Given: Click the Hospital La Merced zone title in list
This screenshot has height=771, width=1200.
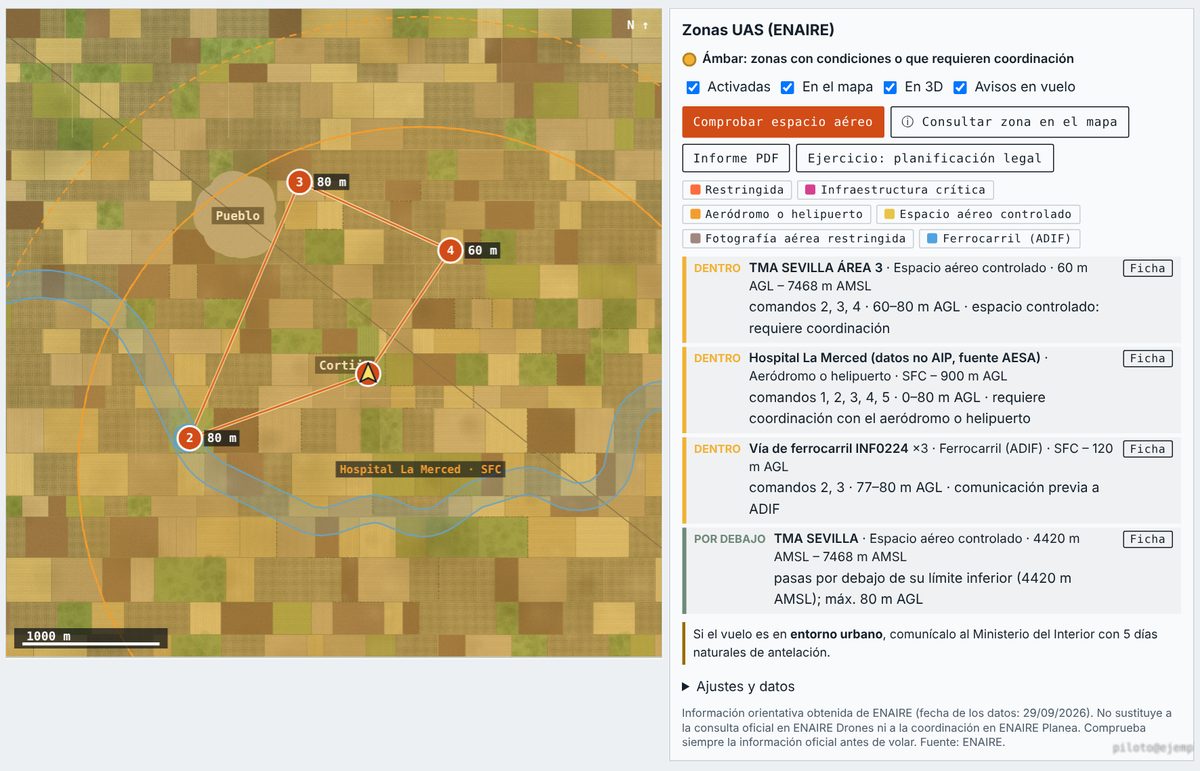Looking at the screenshot, I should pos(895,358).
